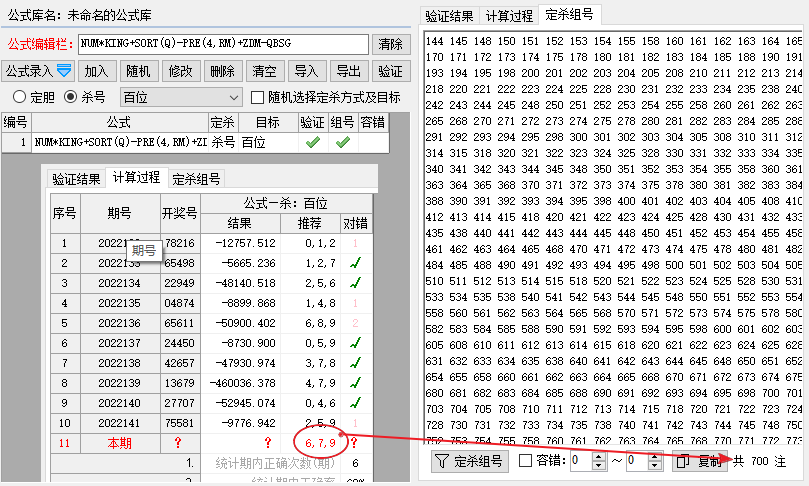Click the 清除 button
The width and height of the screenshot is (809, 486).
click(391, 44)
